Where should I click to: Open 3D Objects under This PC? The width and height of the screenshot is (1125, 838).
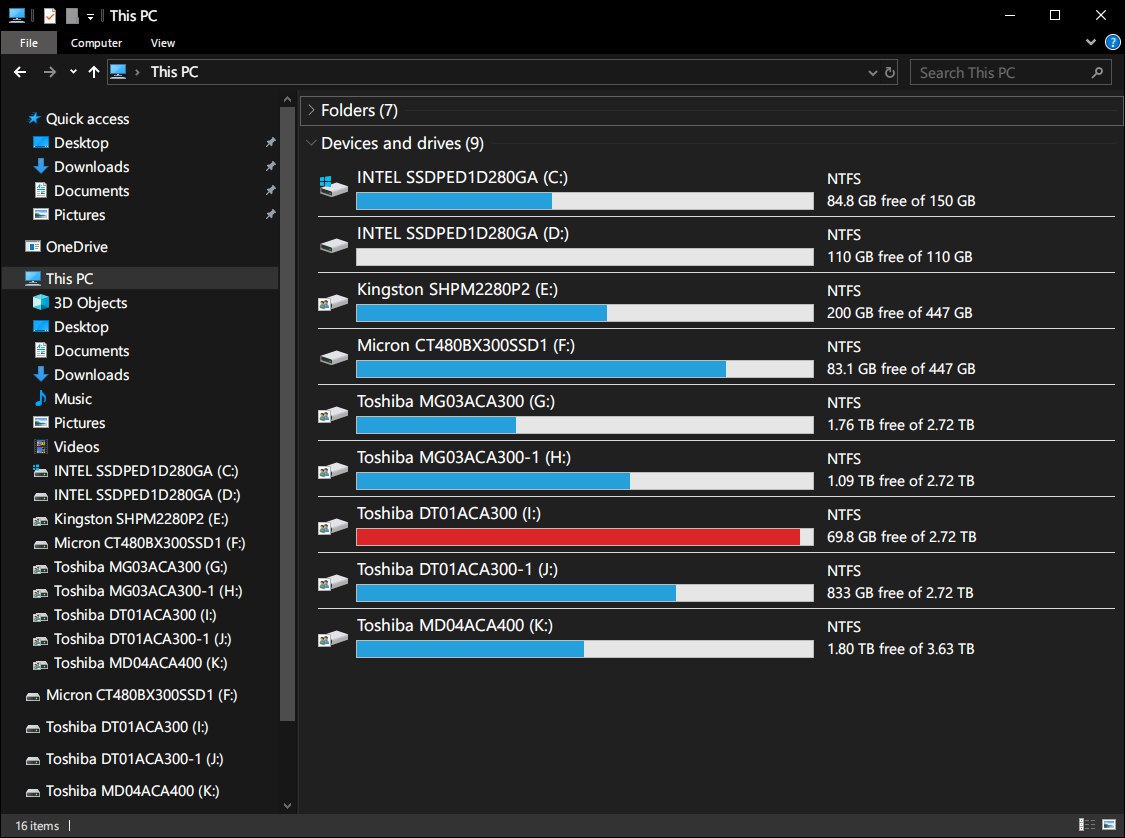point(90,303)
